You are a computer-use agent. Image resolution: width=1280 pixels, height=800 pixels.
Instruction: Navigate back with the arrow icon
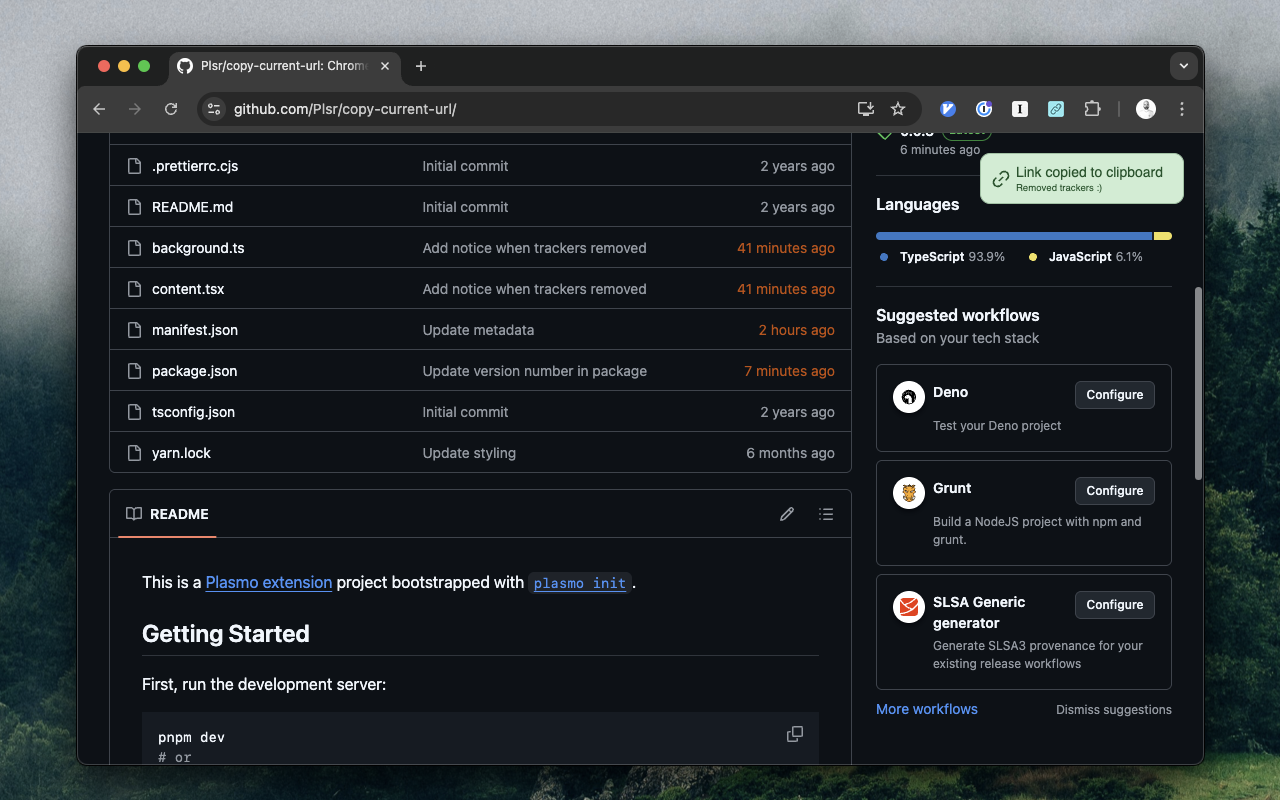(98, 109)
